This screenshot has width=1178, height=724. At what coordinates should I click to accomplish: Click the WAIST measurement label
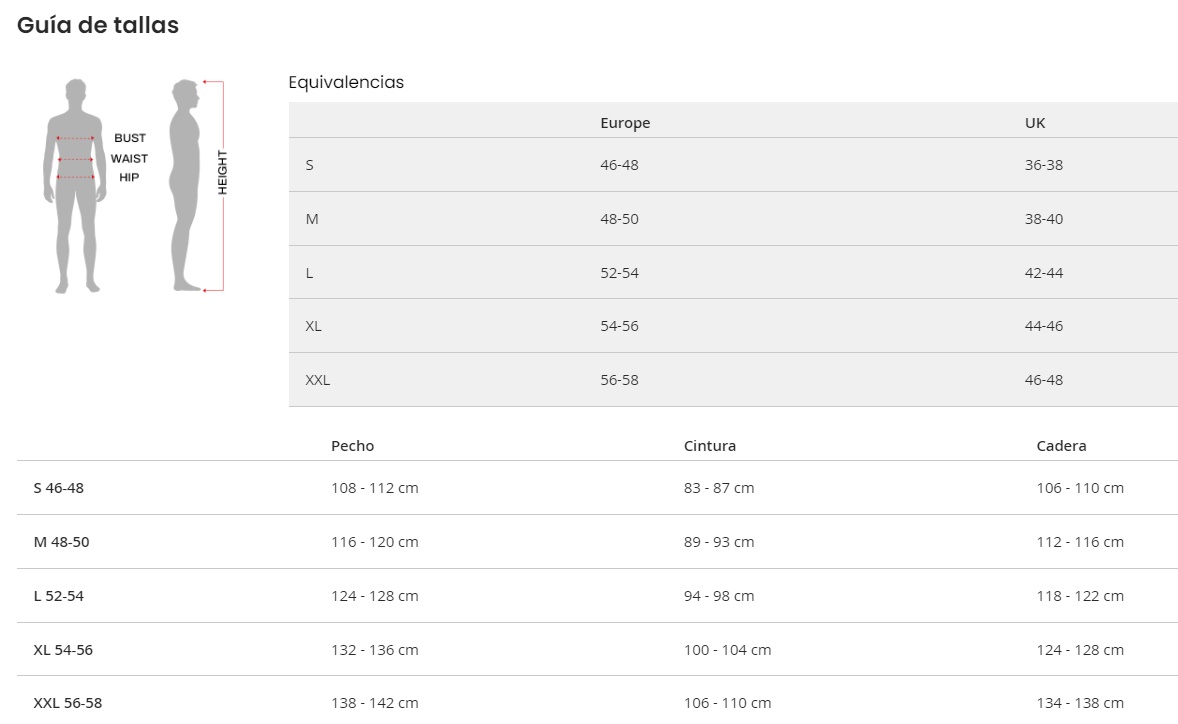pyautogui.click(x=129, y=158)
